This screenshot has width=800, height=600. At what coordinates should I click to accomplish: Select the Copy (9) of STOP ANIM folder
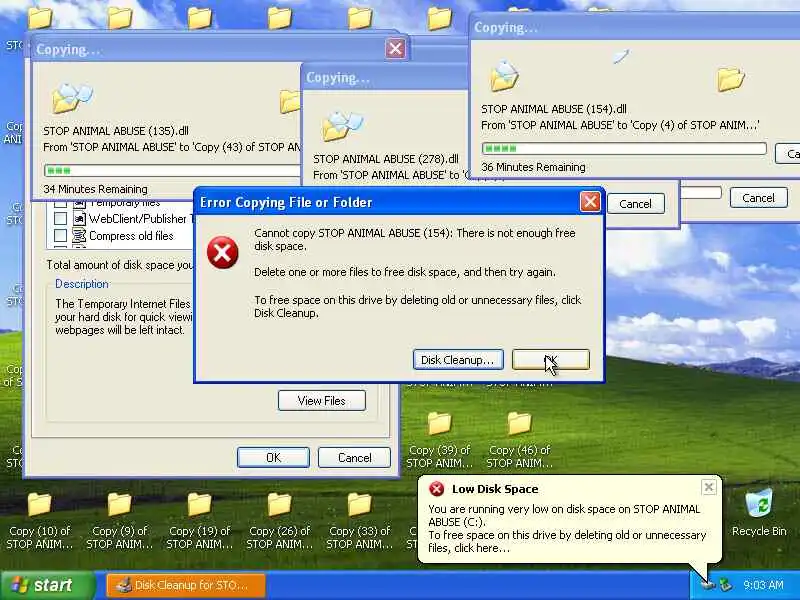(119, 521)
